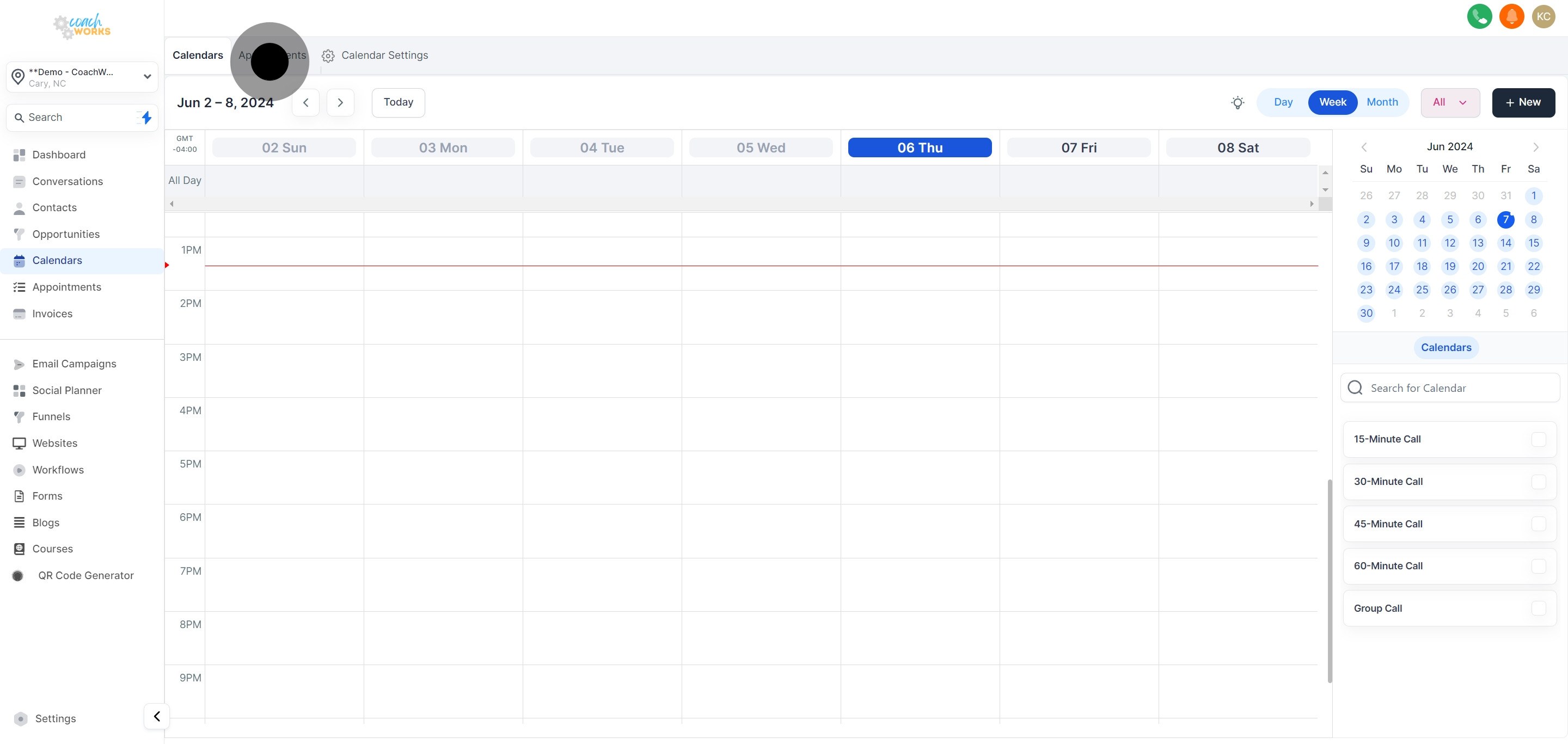This screenshot has width=1568, height=744.
Task: Click the Today button
Action: 398,102
